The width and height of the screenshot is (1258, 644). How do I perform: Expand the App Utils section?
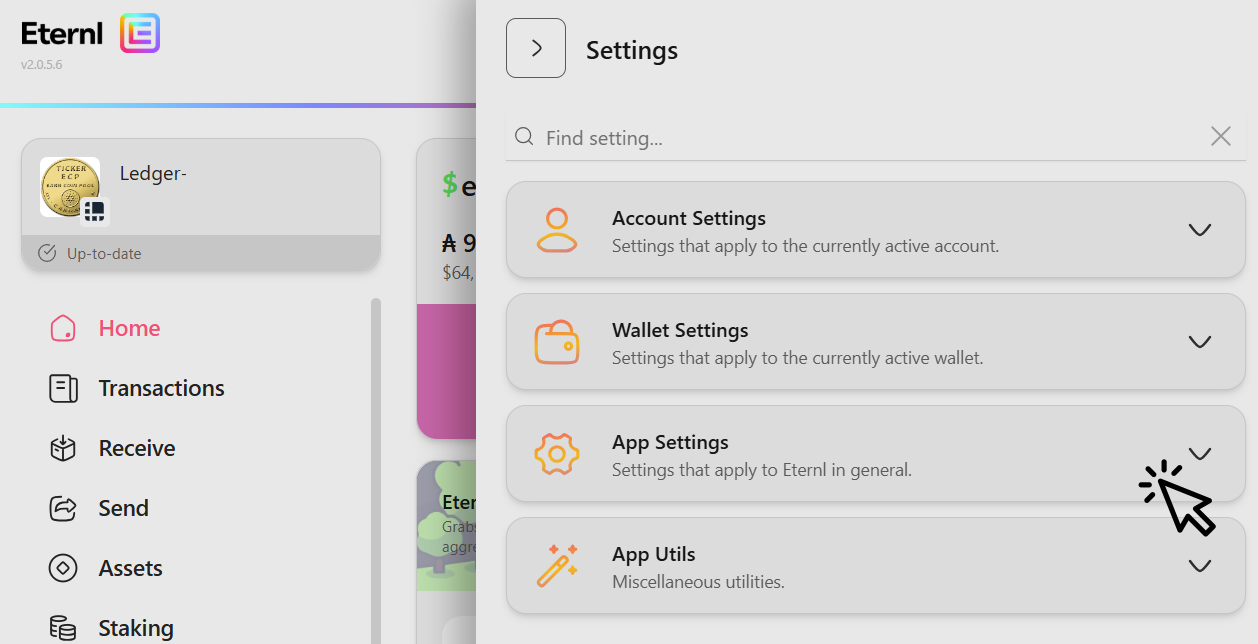click(1199, 565)
